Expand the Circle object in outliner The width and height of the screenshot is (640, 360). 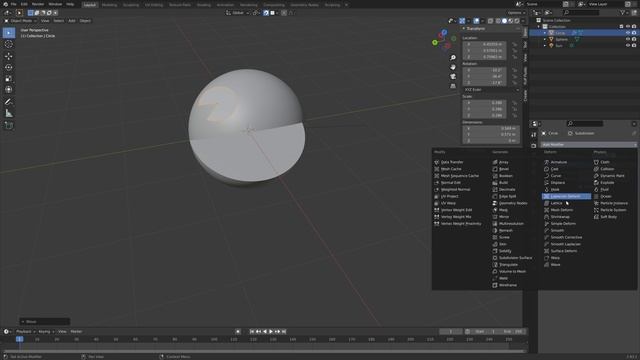pyautogui.click(x=545, y=33)
